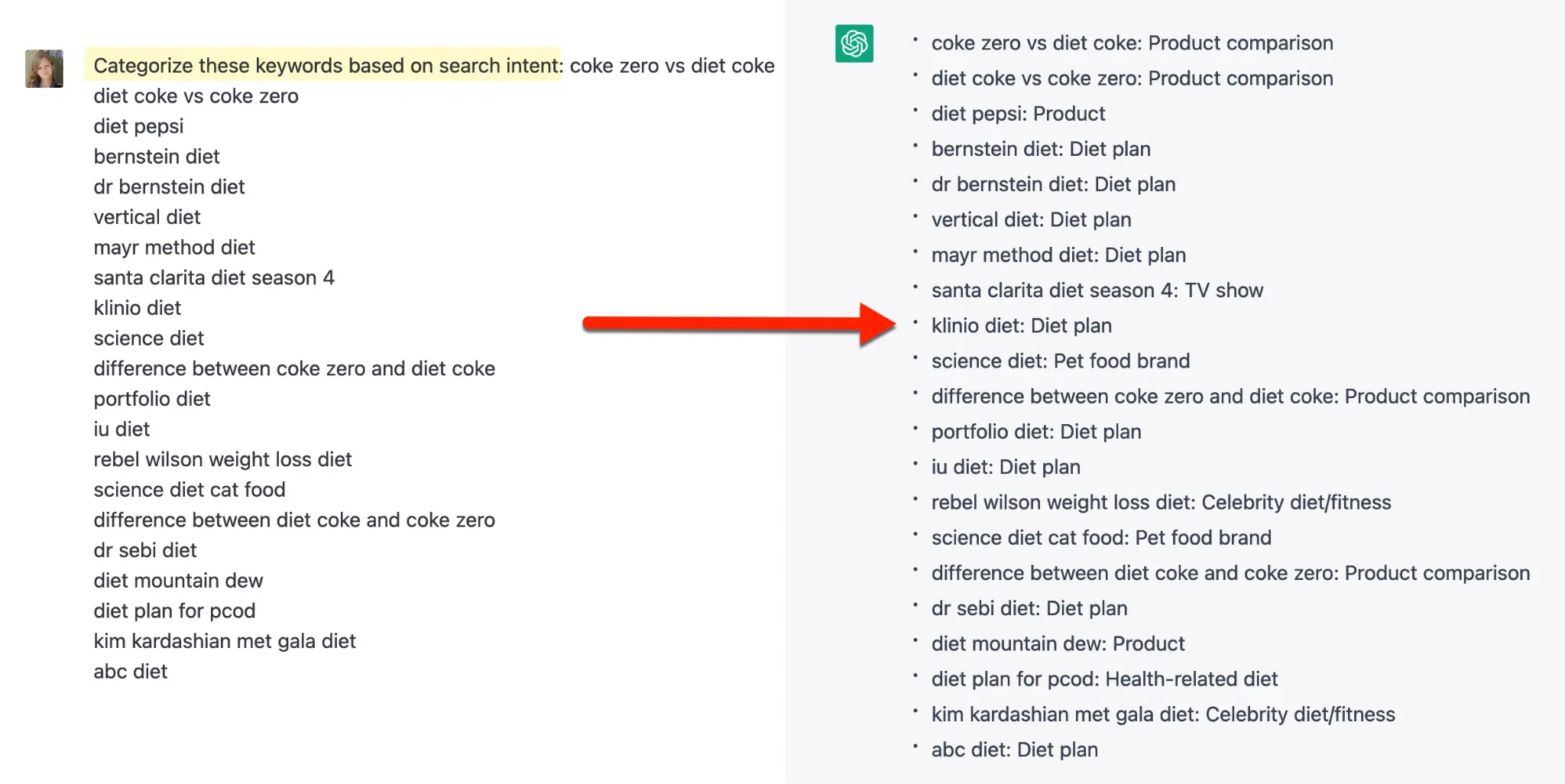Select the 'santa clarita diet season 4: TV show' response line
The image size is (1565, 784).
click(x=1097, y=290)
